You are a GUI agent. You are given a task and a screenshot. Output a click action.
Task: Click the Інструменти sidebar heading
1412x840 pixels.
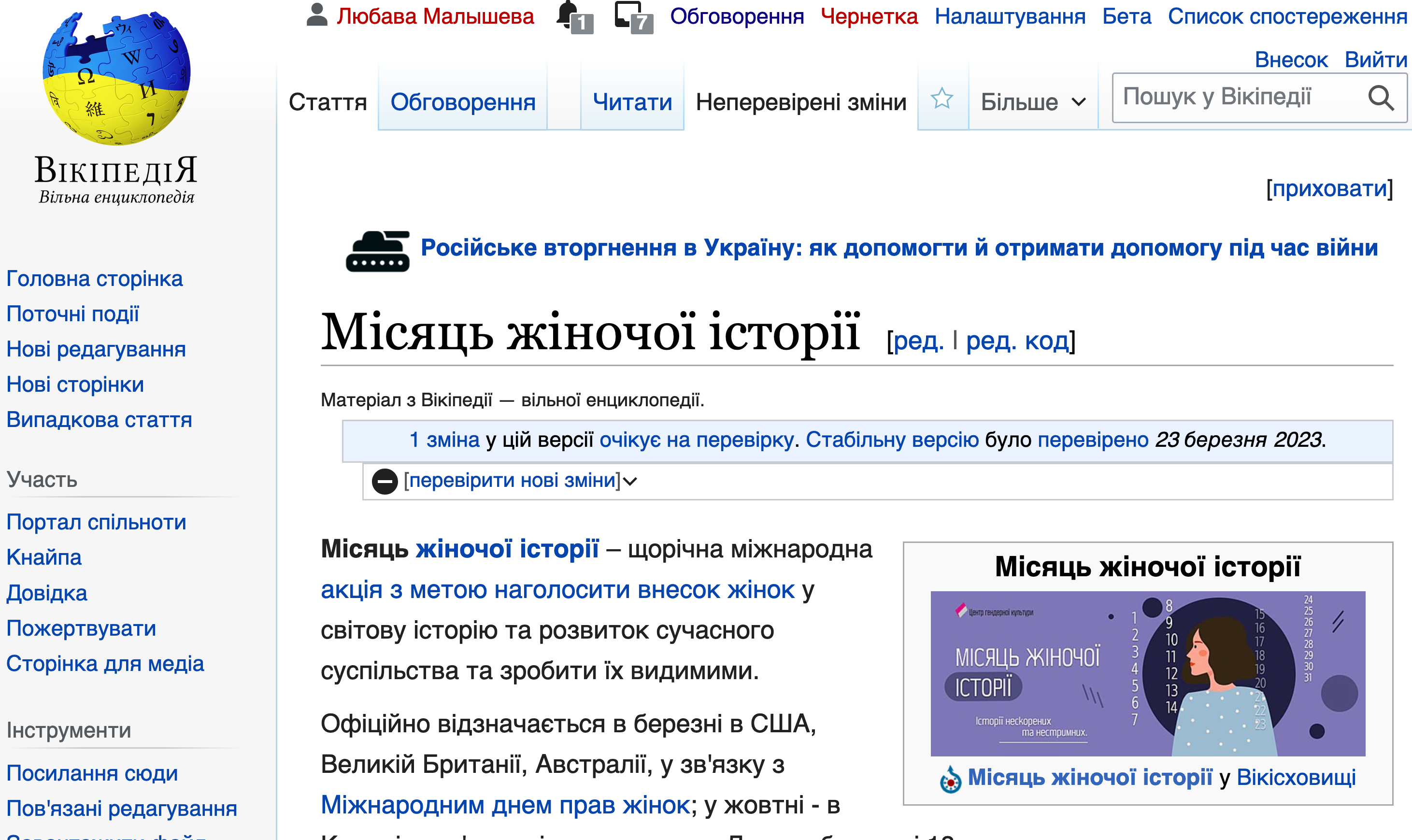click(69, 731)
